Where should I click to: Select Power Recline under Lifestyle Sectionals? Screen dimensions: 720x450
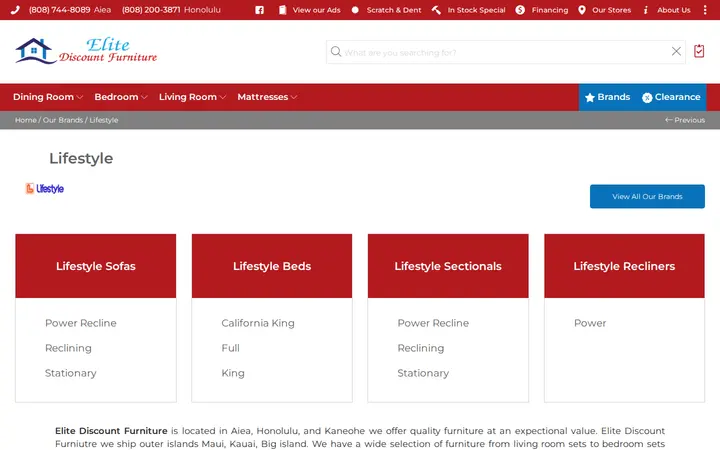(433, 323)
